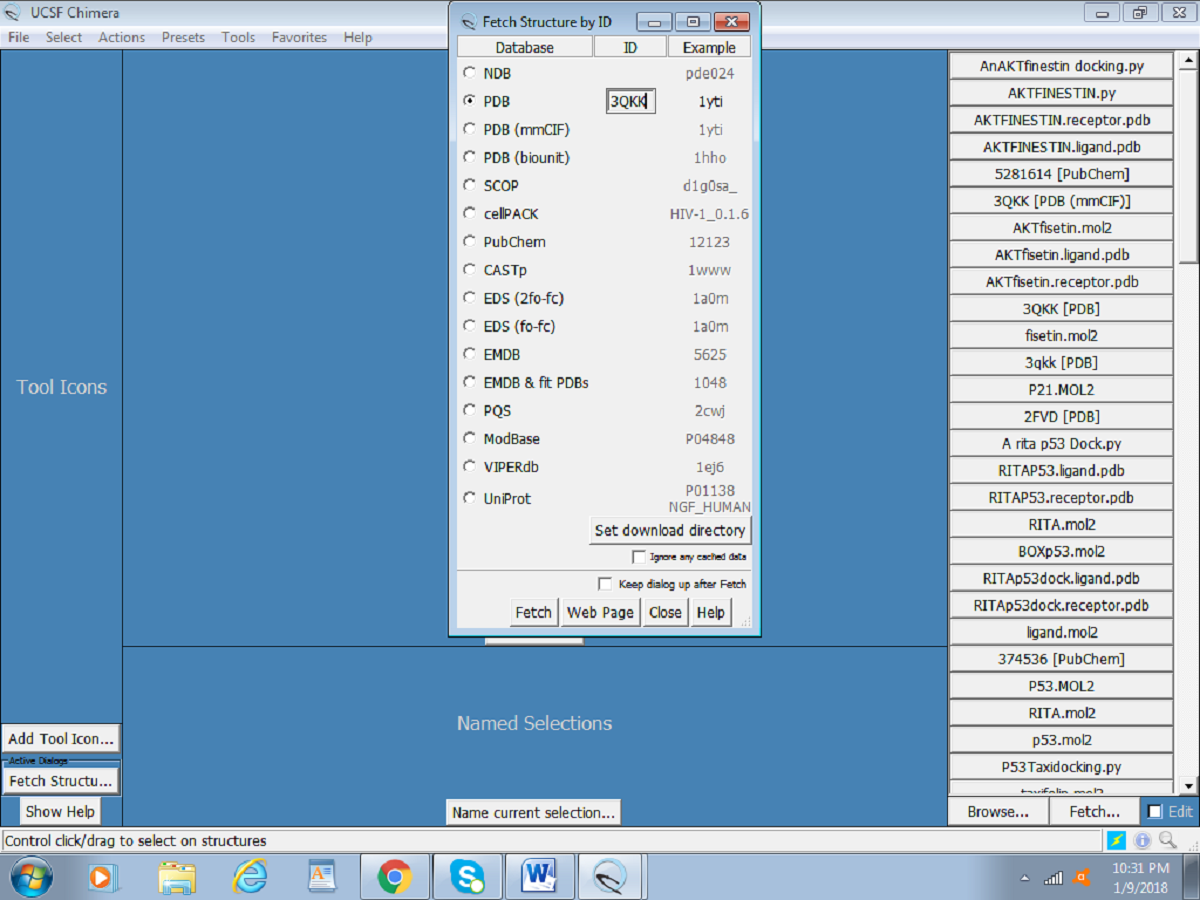Click the ID input field containing 3QKK
Viewport: 1200px width, 900px height.
pos(631,101)
